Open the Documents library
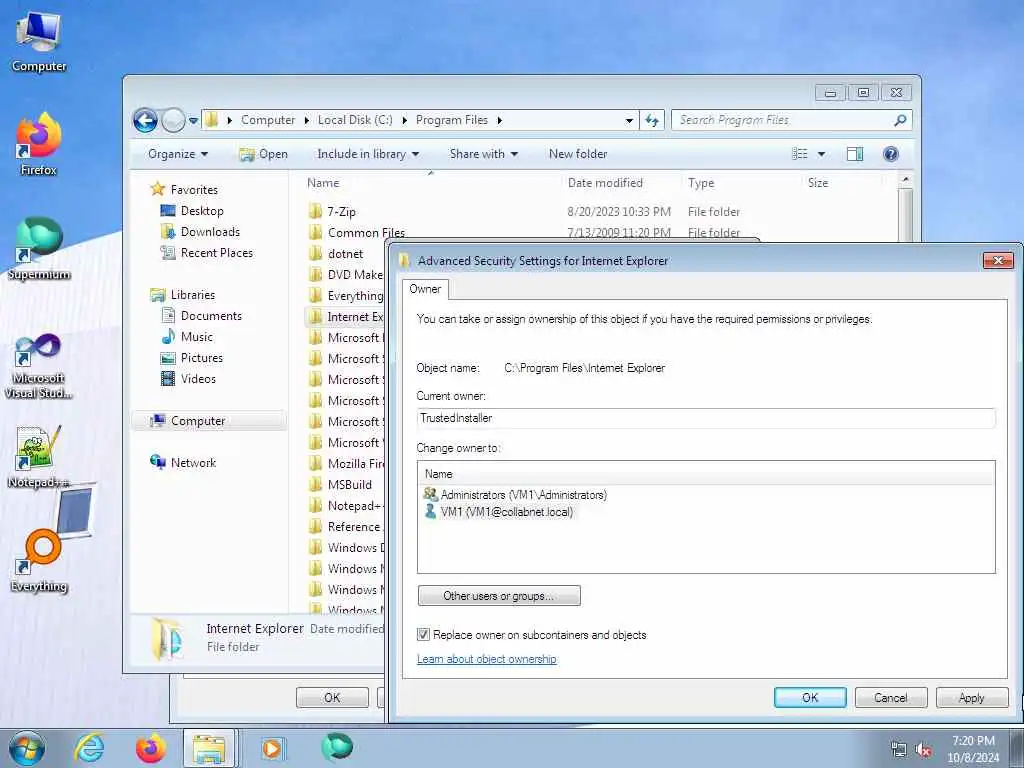Viewport: 1024px width, 768px height. tap(211, 316)
